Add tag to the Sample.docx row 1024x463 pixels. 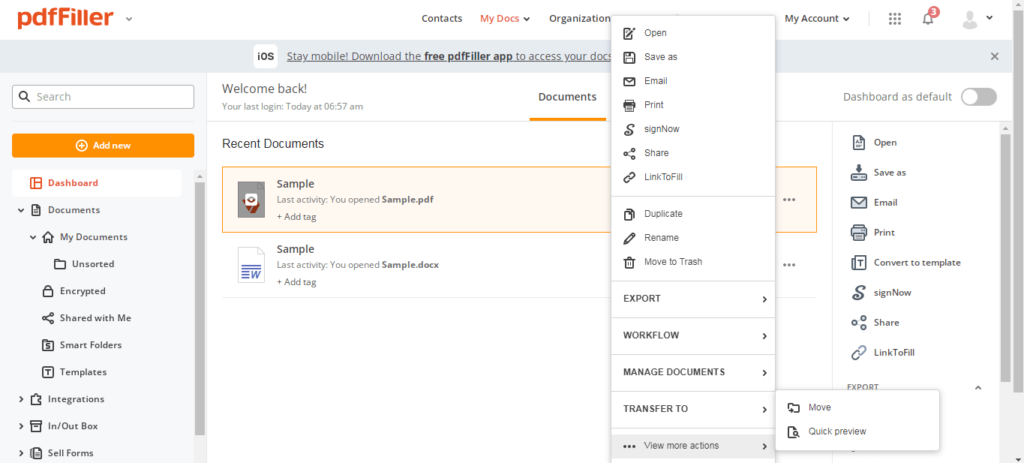(296, 282)
